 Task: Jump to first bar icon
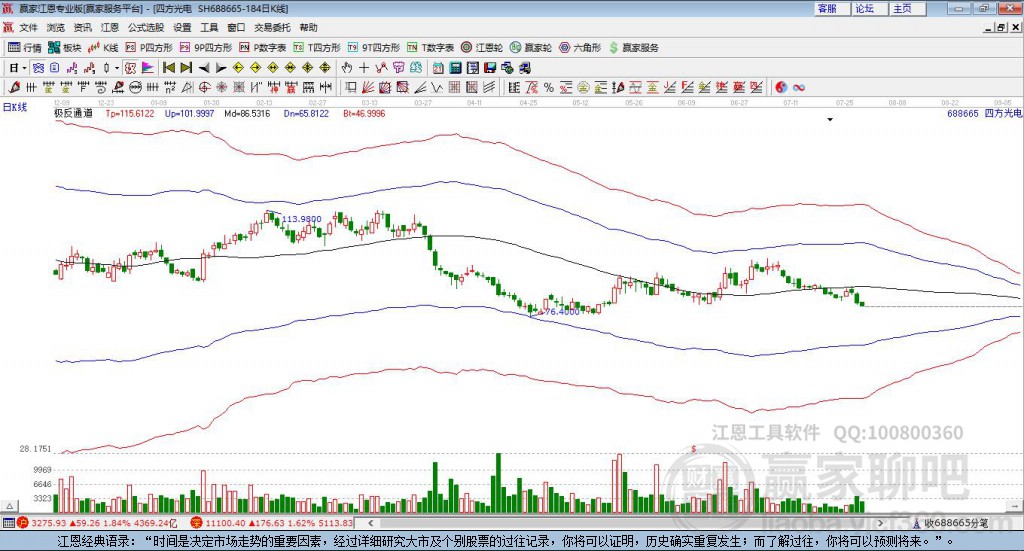pos(168,68)
